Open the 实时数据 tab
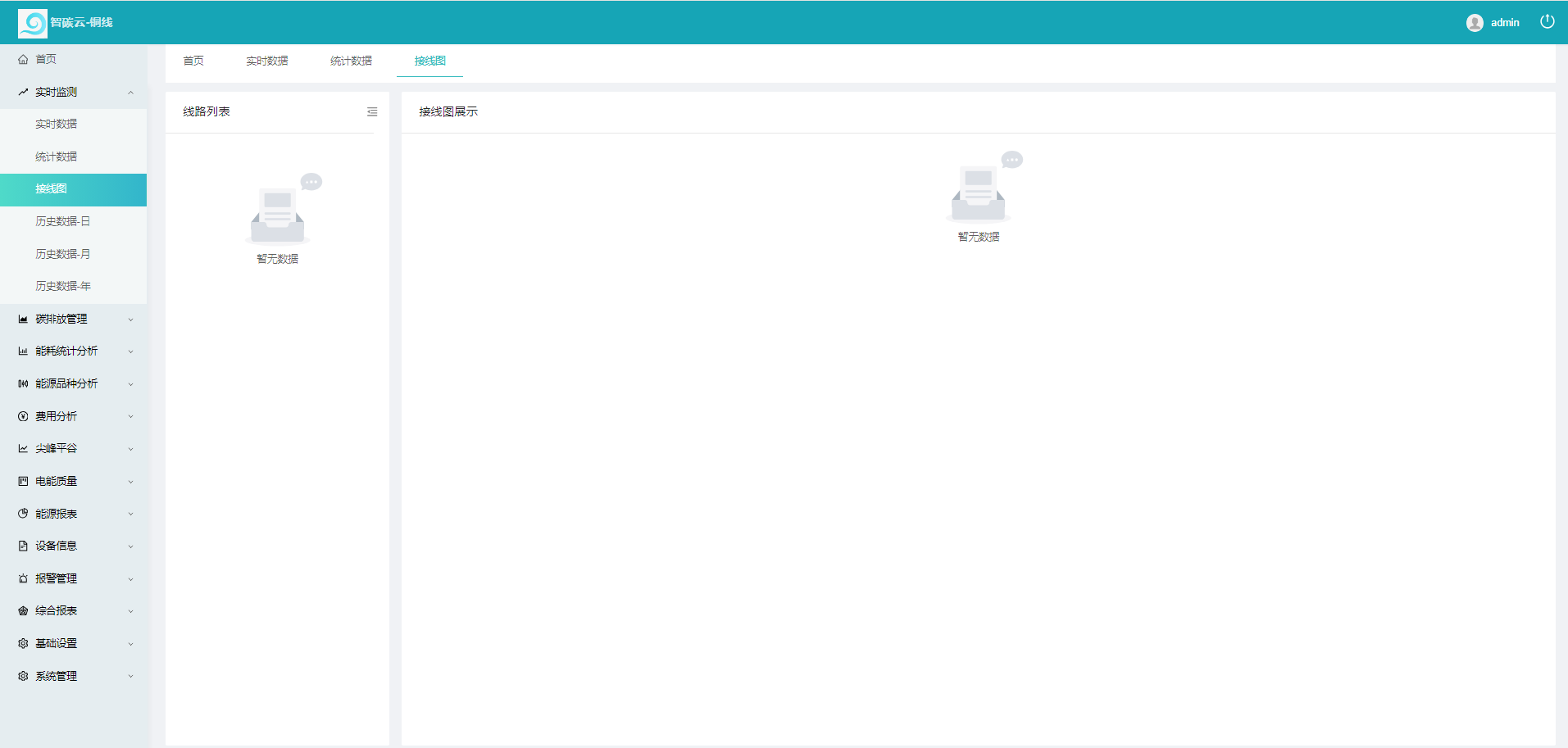 (x=266, y=61)
